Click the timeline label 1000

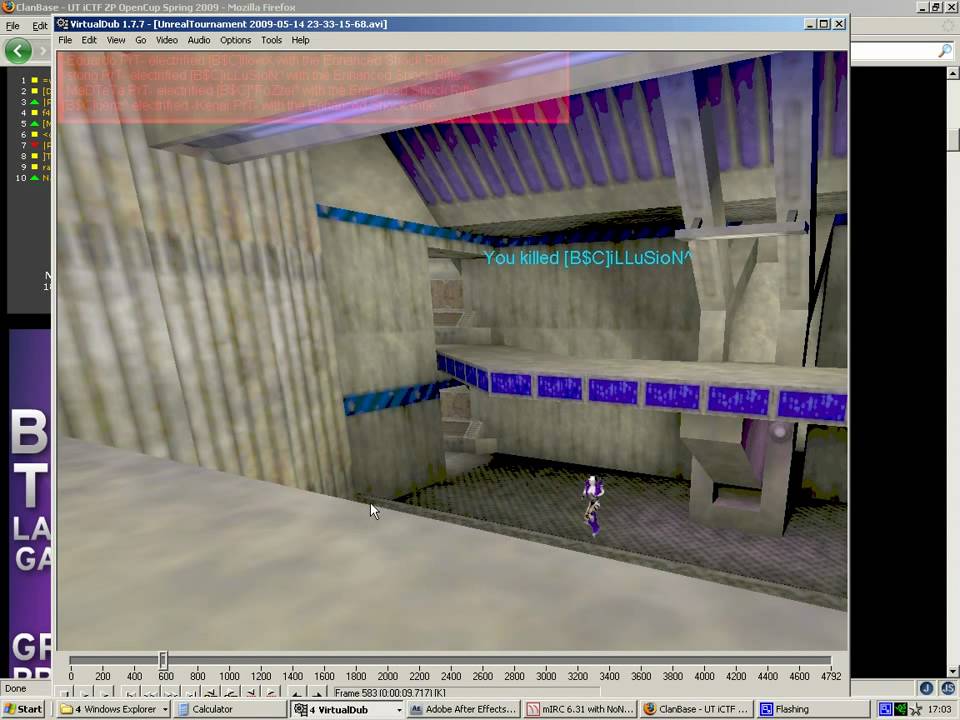point(229,676)
